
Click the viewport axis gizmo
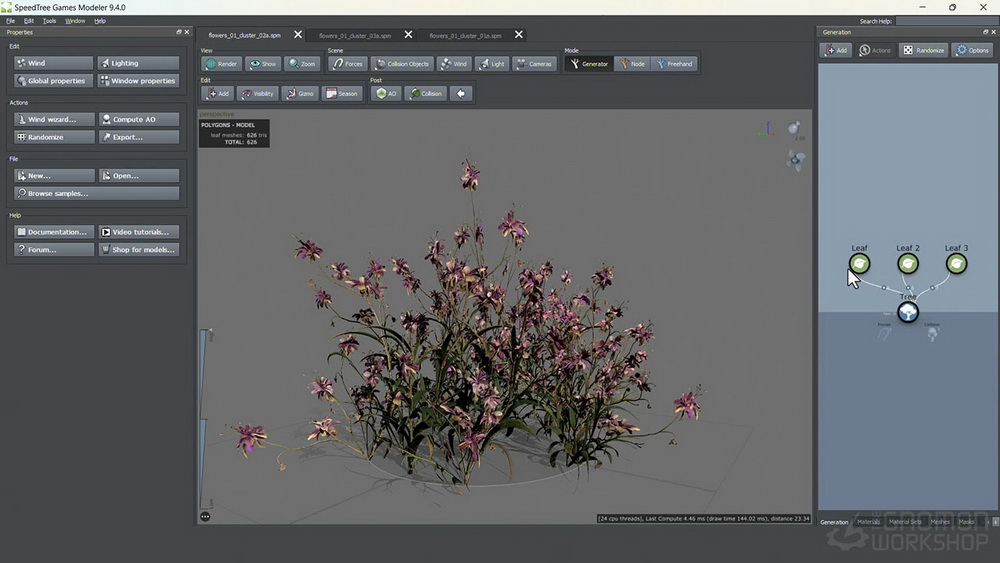coord(767,128)
